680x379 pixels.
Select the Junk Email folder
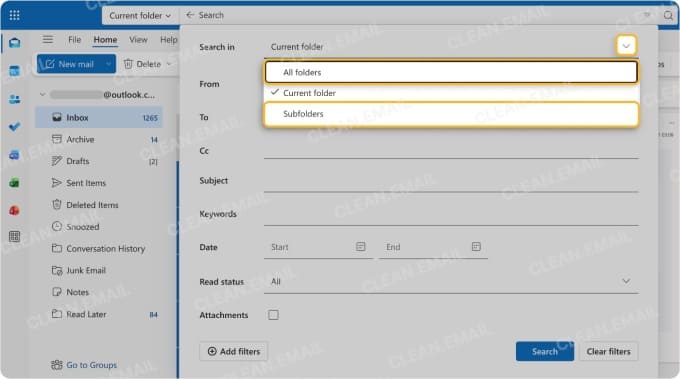[x=99, y=270]
